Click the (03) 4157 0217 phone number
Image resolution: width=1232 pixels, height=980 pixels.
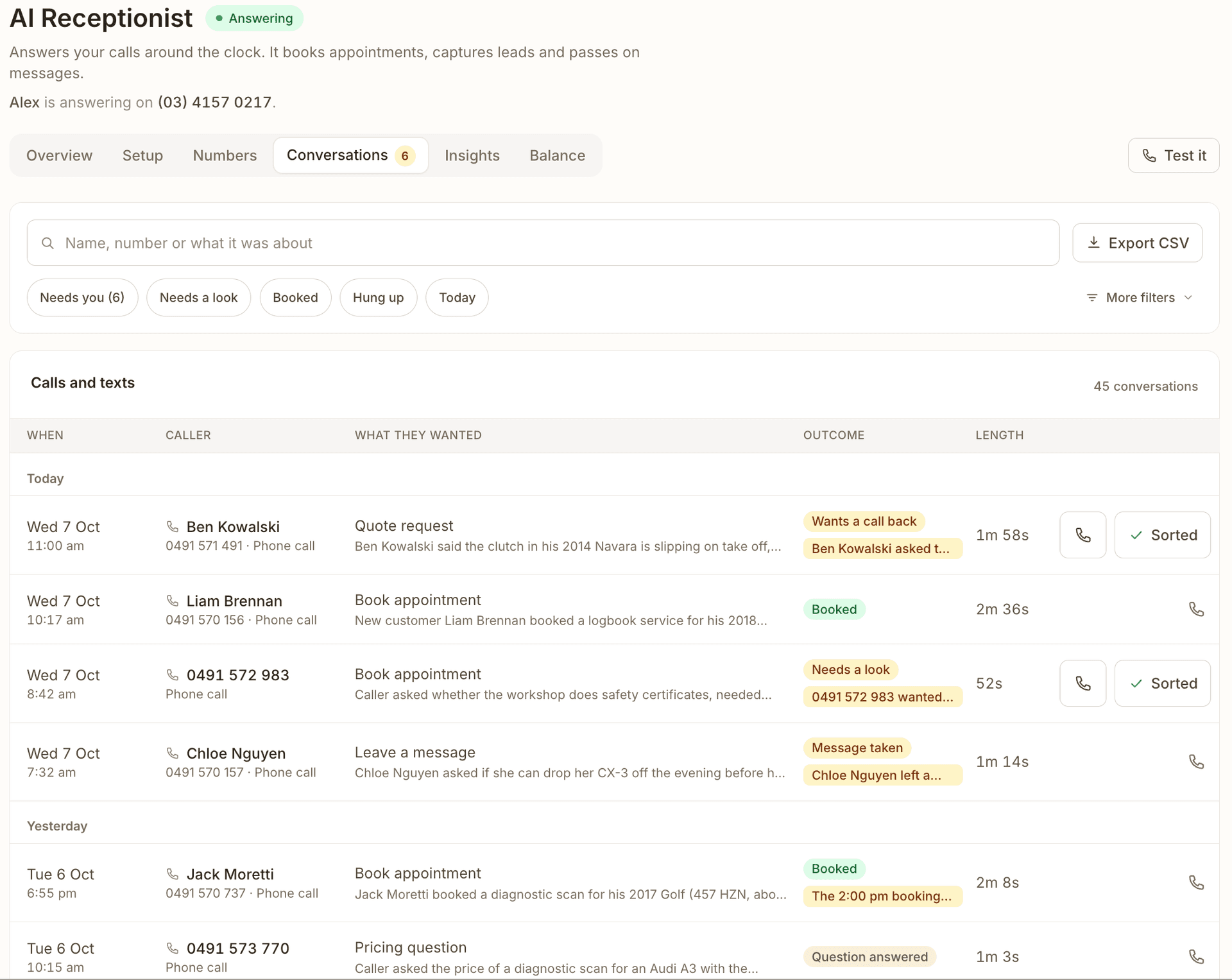(x=214, y=102)
